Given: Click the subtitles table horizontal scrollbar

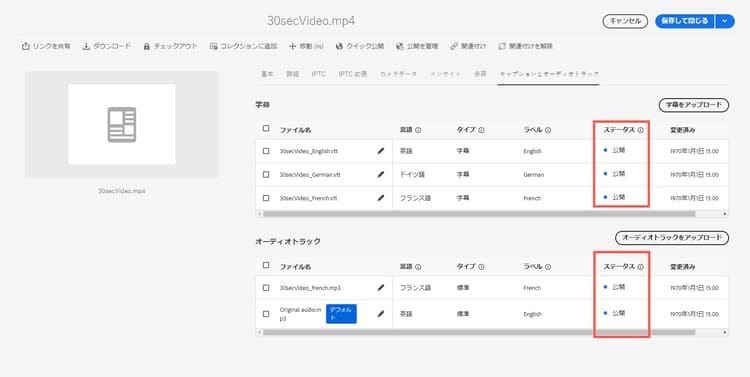Looking at the screenshot, I should pyautogui.click(x=478, y=214).
